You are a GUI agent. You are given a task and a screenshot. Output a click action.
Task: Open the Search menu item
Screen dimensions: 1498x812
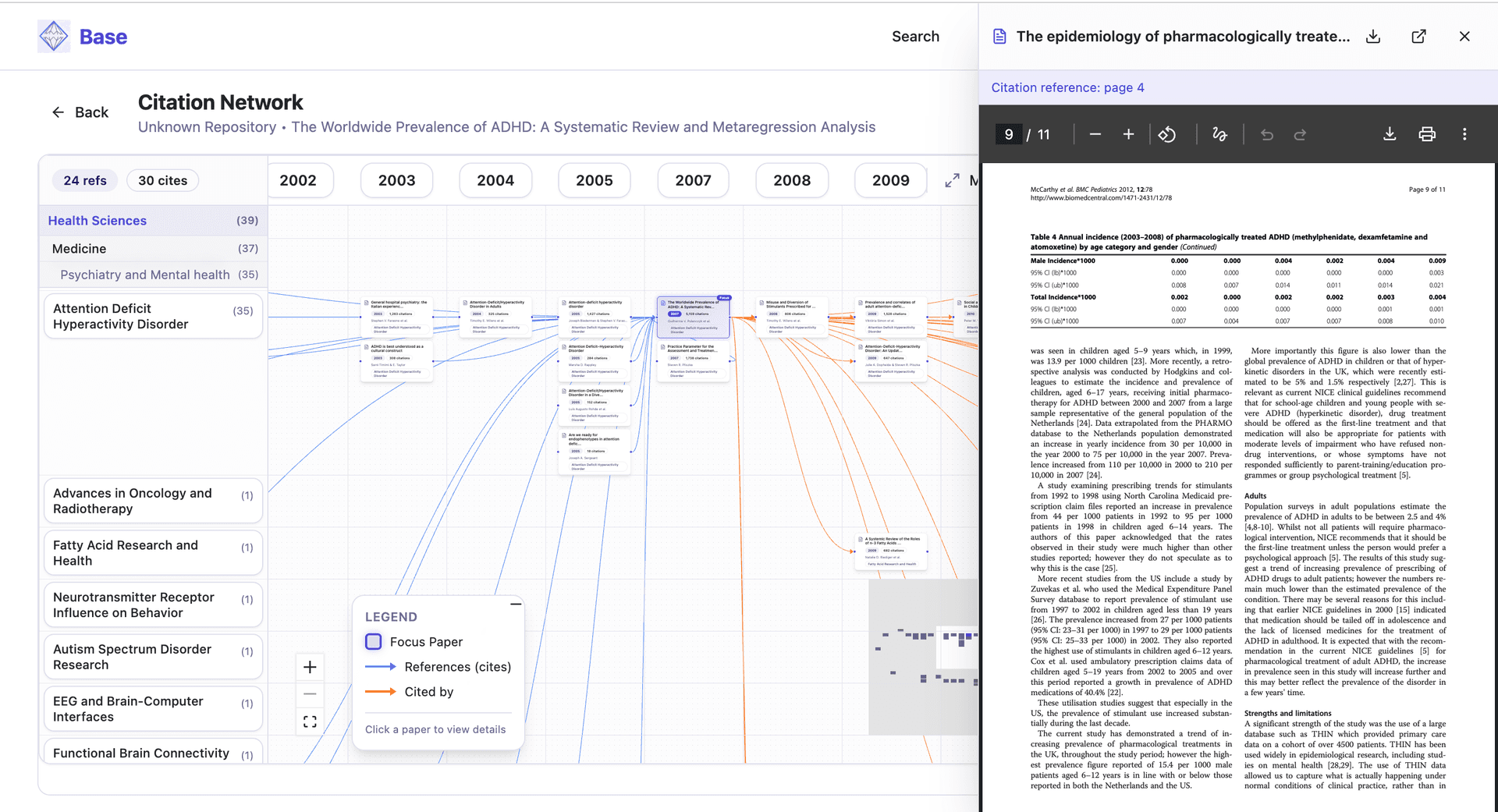point(915,37)
